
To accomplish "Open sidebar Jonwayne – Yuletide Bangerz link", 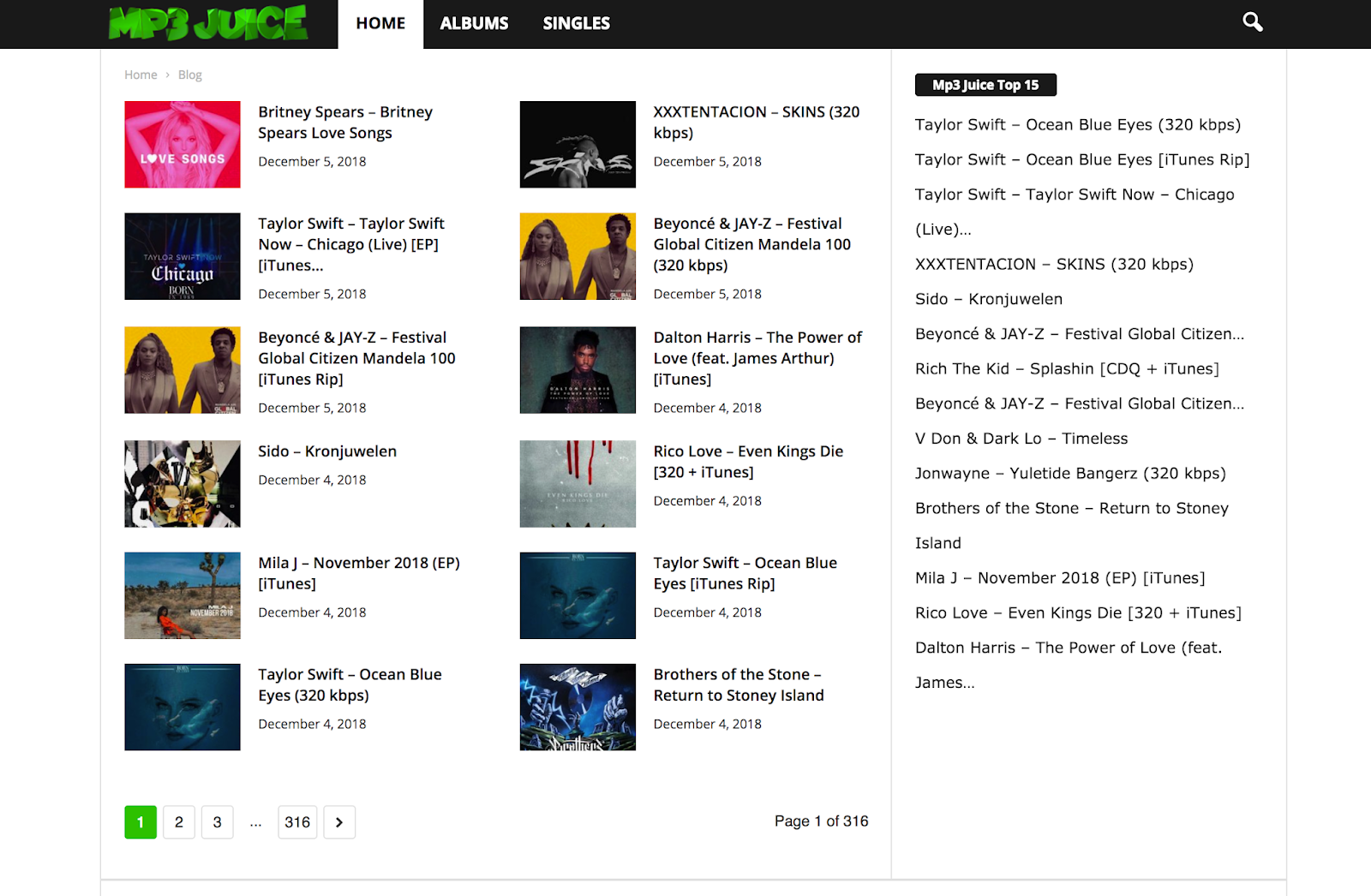I will pos(1070,474).
